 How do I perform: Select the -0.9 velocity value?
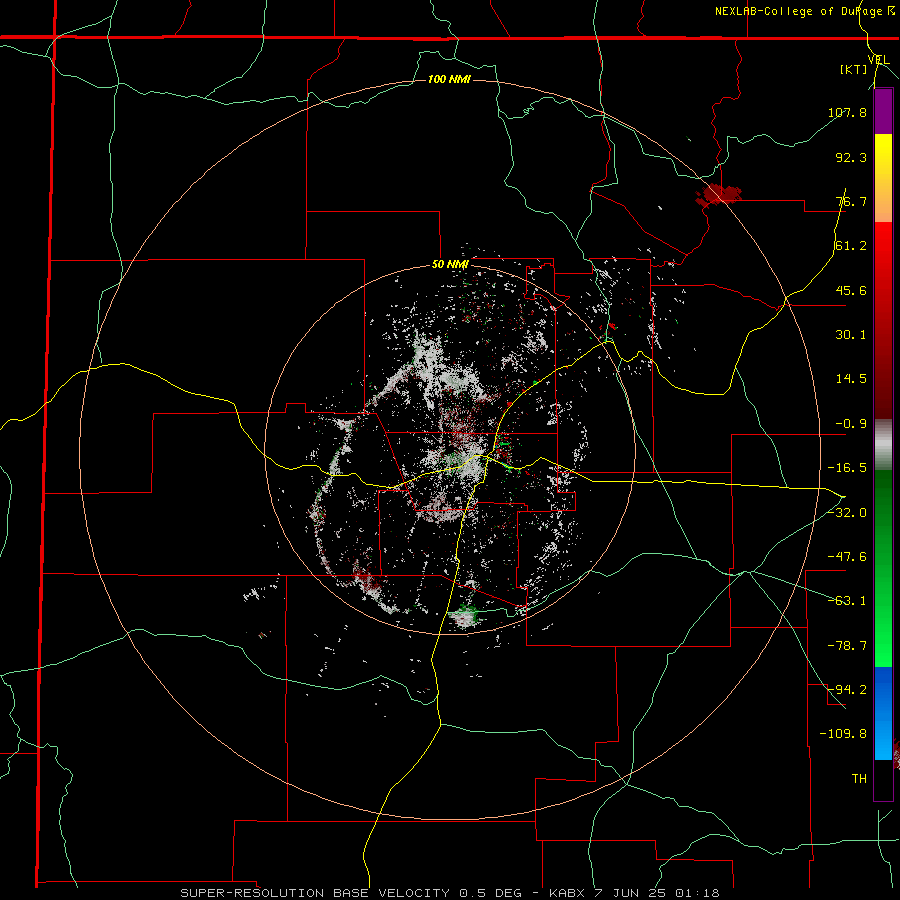(x=847, y=424)
